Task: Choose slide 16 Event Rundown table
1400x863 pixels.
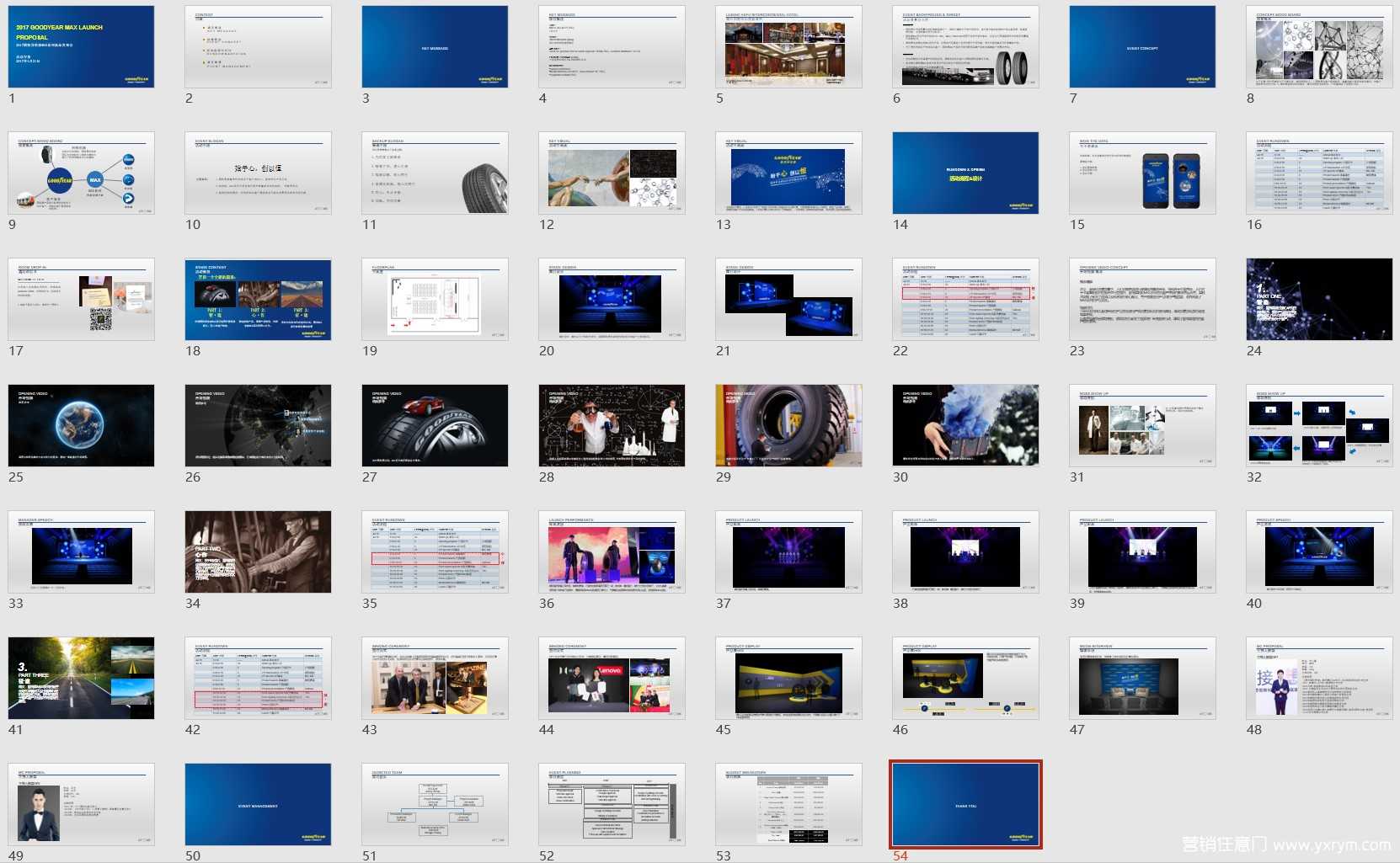Action: (x=1319, y=173)
